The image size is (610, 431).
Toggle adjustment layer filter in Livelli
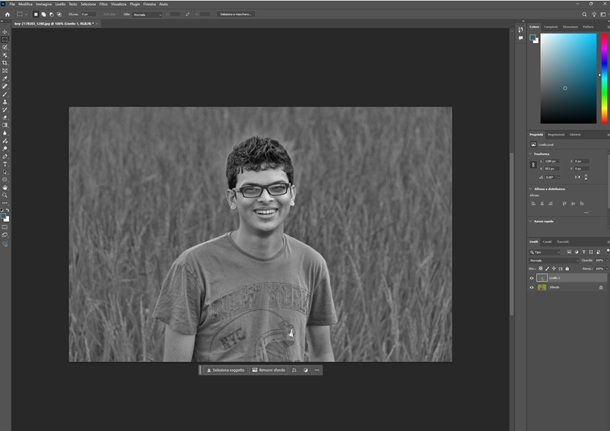pyautogui.click(x=577, y=252)
